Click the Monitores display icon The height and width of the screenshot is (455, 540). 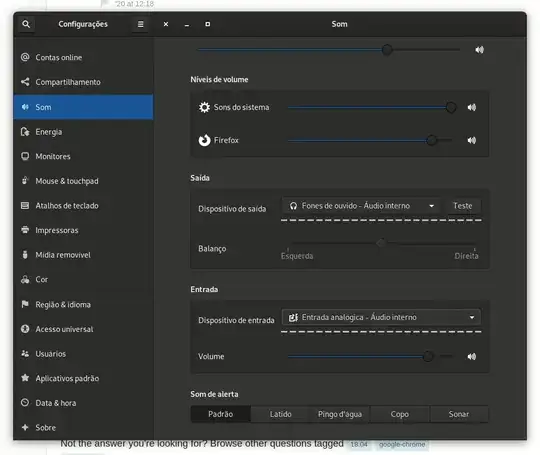click(x=25, y=156)
